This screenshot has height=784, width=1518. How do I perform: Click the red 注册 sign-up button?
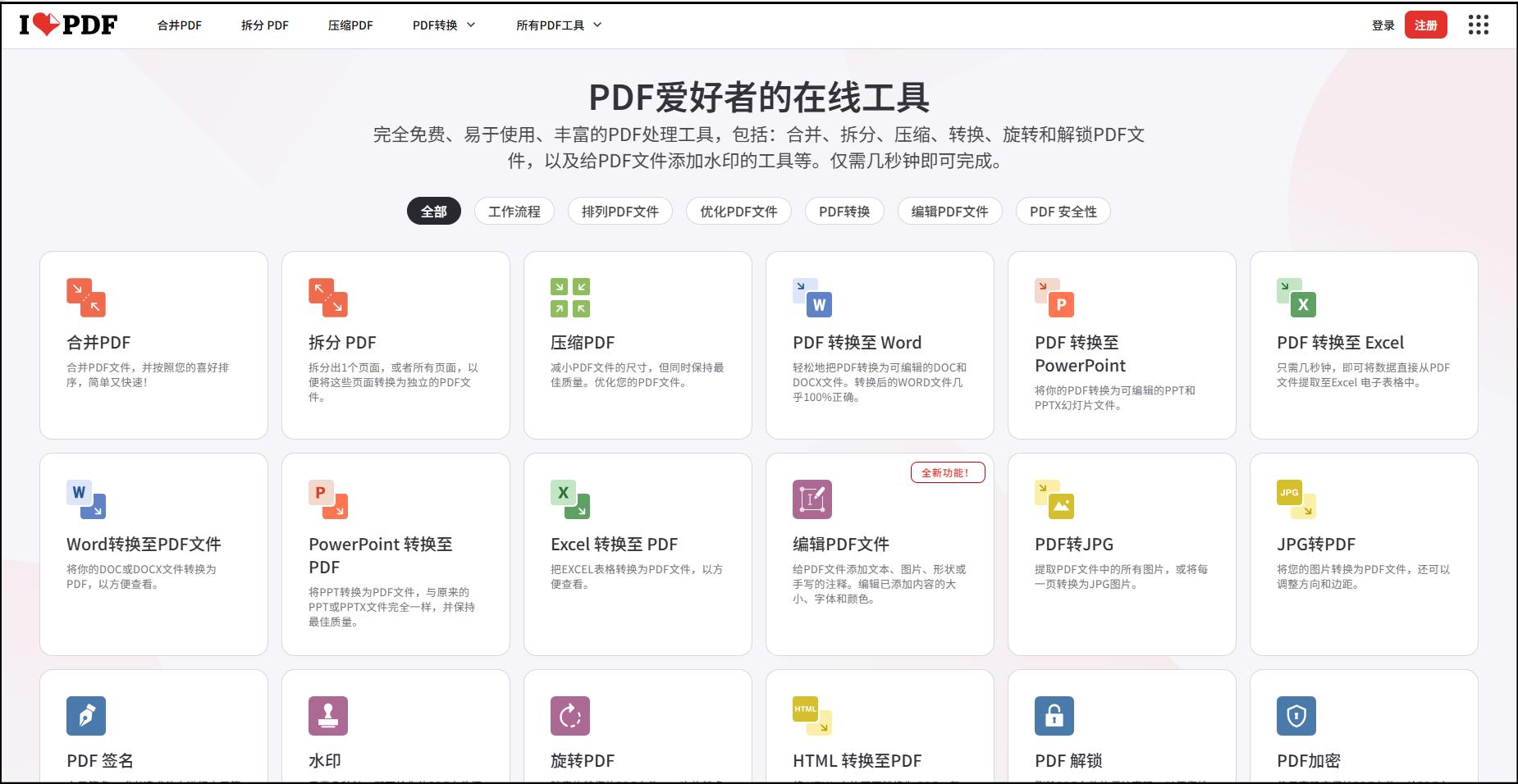(x=1426, y=25)
